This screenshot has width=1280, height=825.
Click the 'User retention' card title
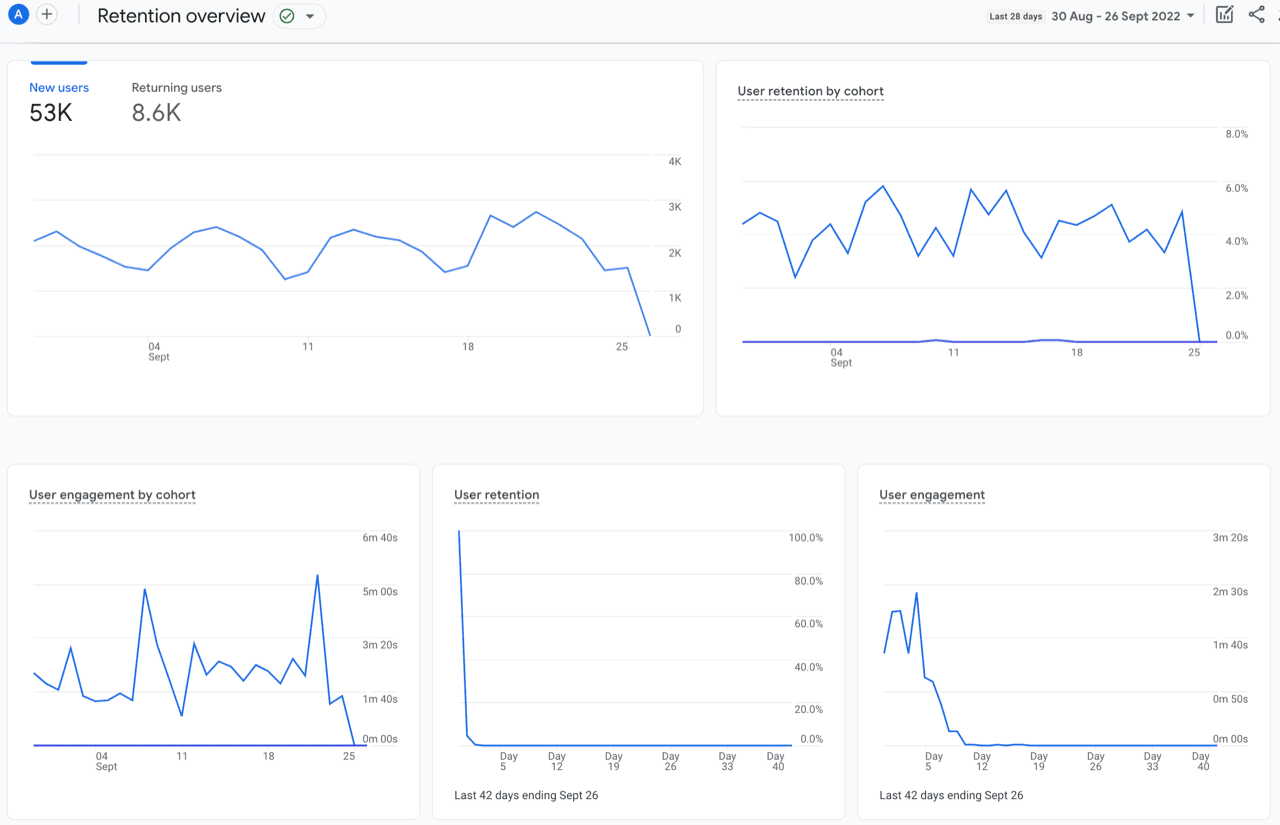[x=497, y=495]
